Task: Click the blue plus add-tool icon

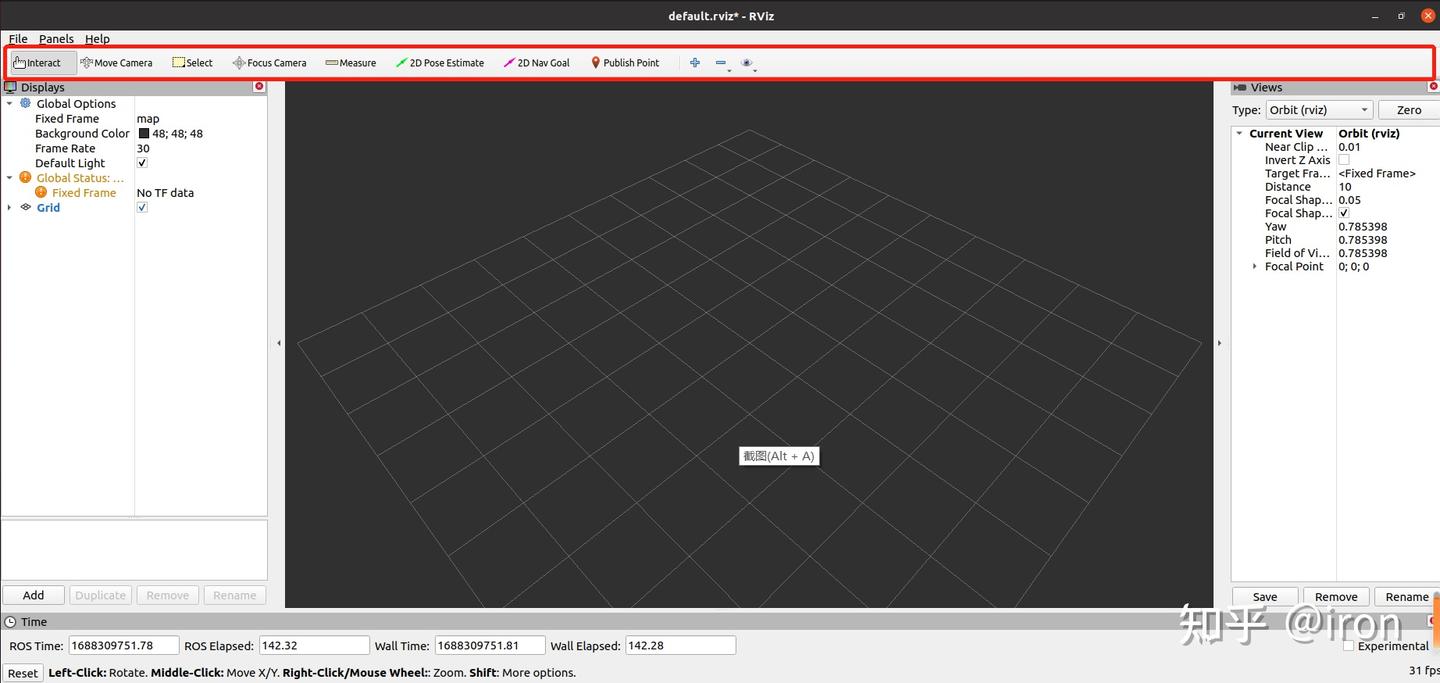Action: pyautogui.click(x=695, y=63)
